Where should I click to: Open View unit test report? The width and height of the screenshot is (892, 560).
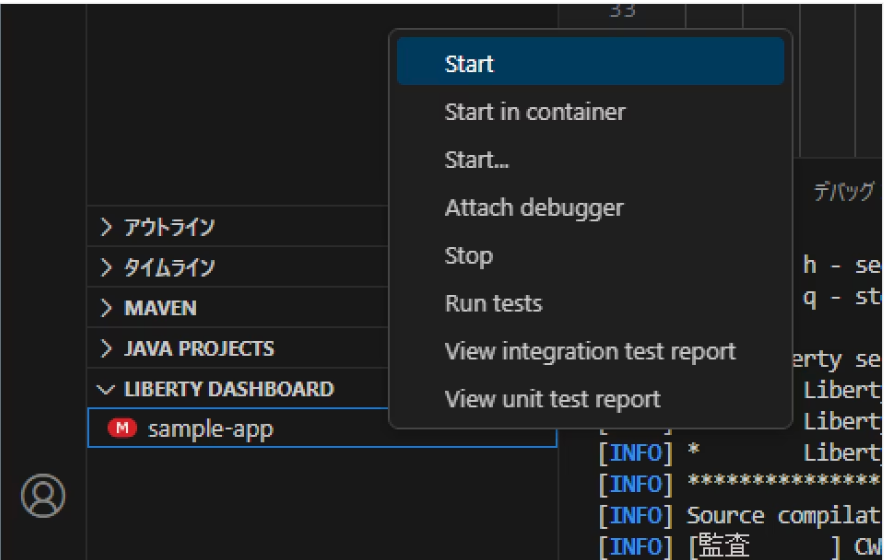552,400
